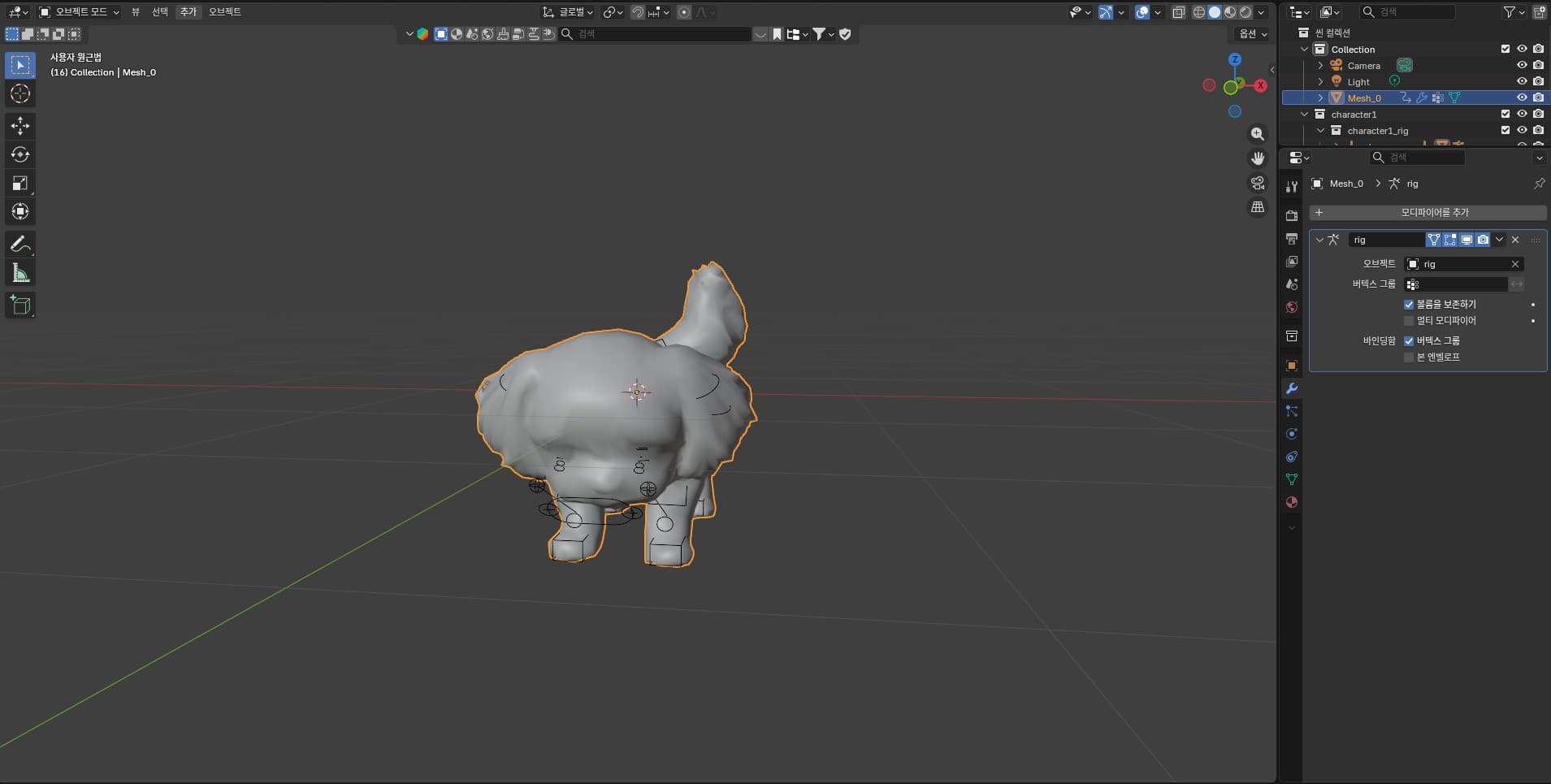Select the Add Cube tool

click(20, 305)
